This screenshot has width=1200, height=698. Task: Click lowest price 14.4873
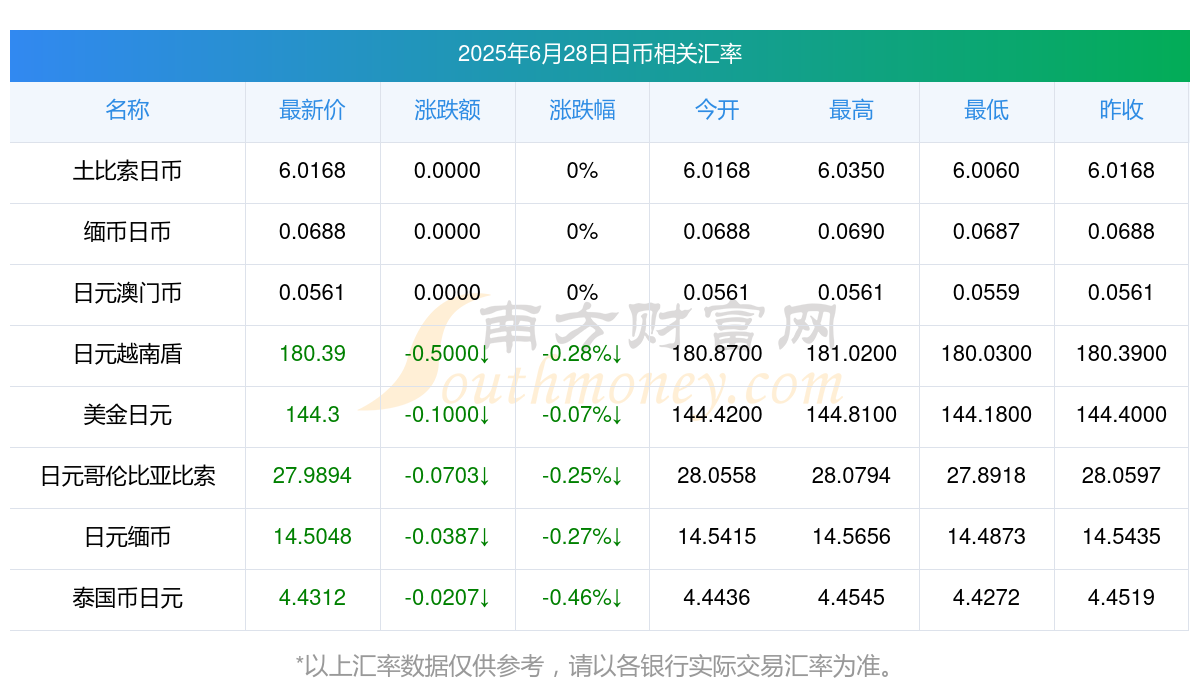click(986, 537)
